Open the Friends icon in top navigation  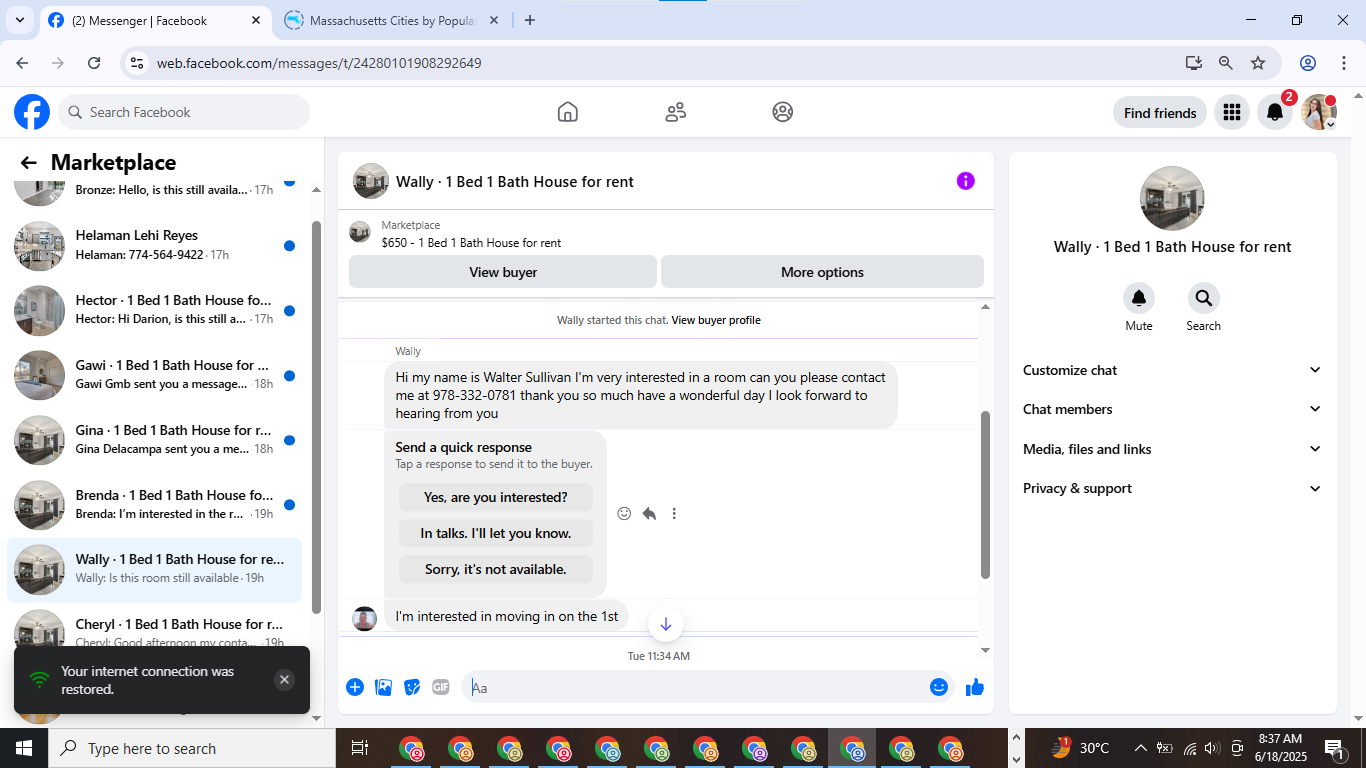676,112
